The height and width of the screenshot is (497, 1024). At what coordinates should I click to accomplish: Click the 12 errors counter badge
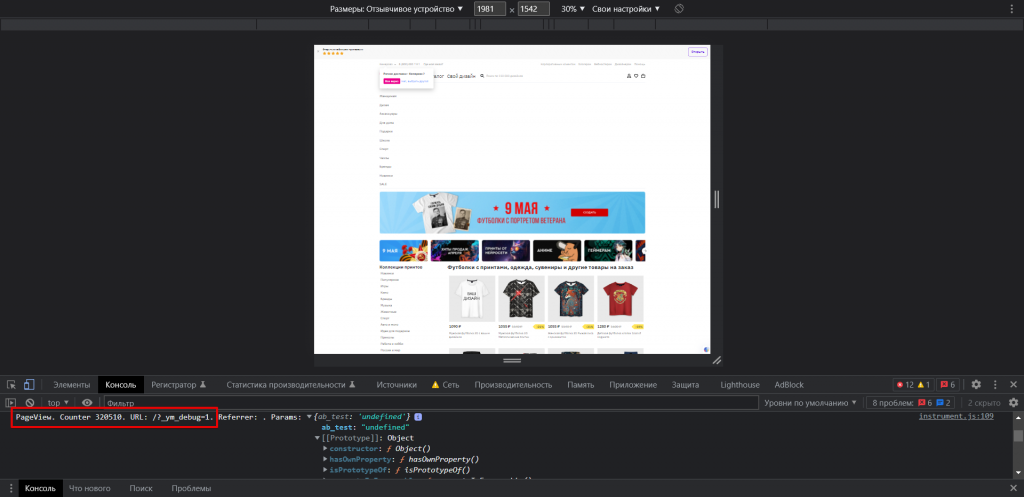904,385
